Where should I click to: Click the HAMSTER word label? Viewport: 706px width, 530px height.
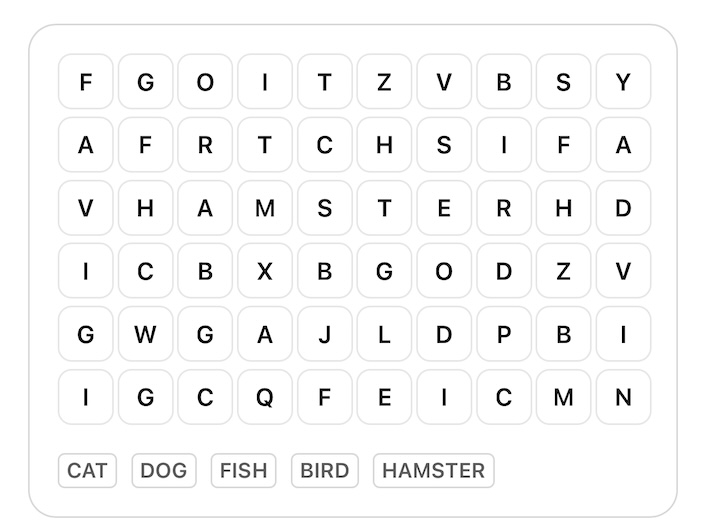[x=433, y=470]
